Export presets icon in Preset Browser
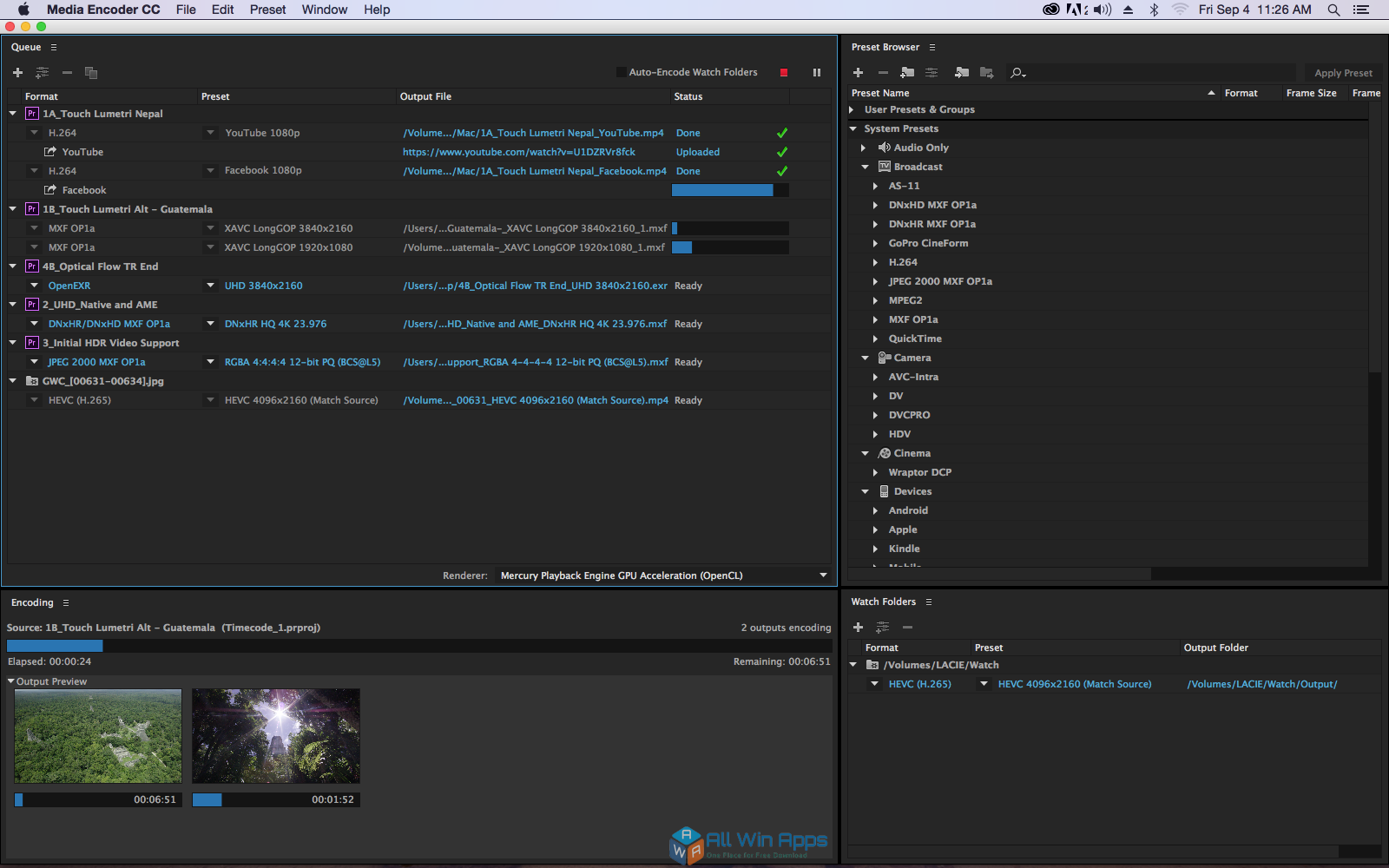This screenshot has height=868, width=1389. click(987, 73)
